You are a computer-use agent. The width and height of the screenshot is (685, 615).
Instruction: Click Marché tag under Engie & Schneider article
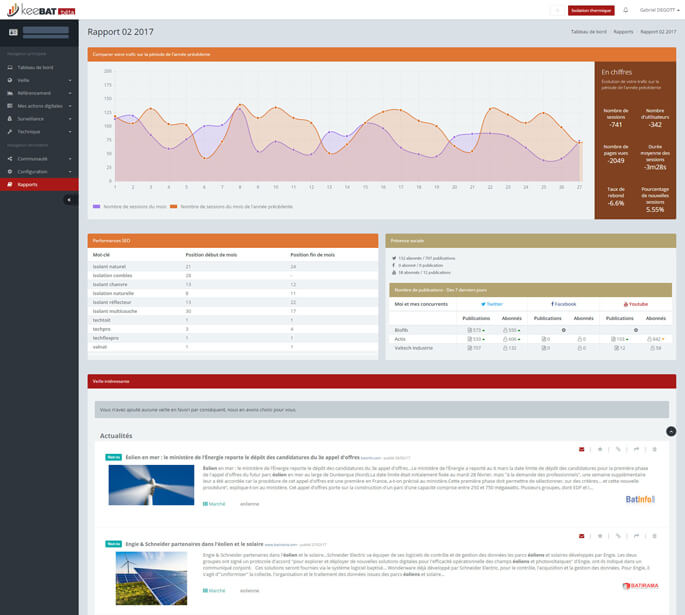214,591
